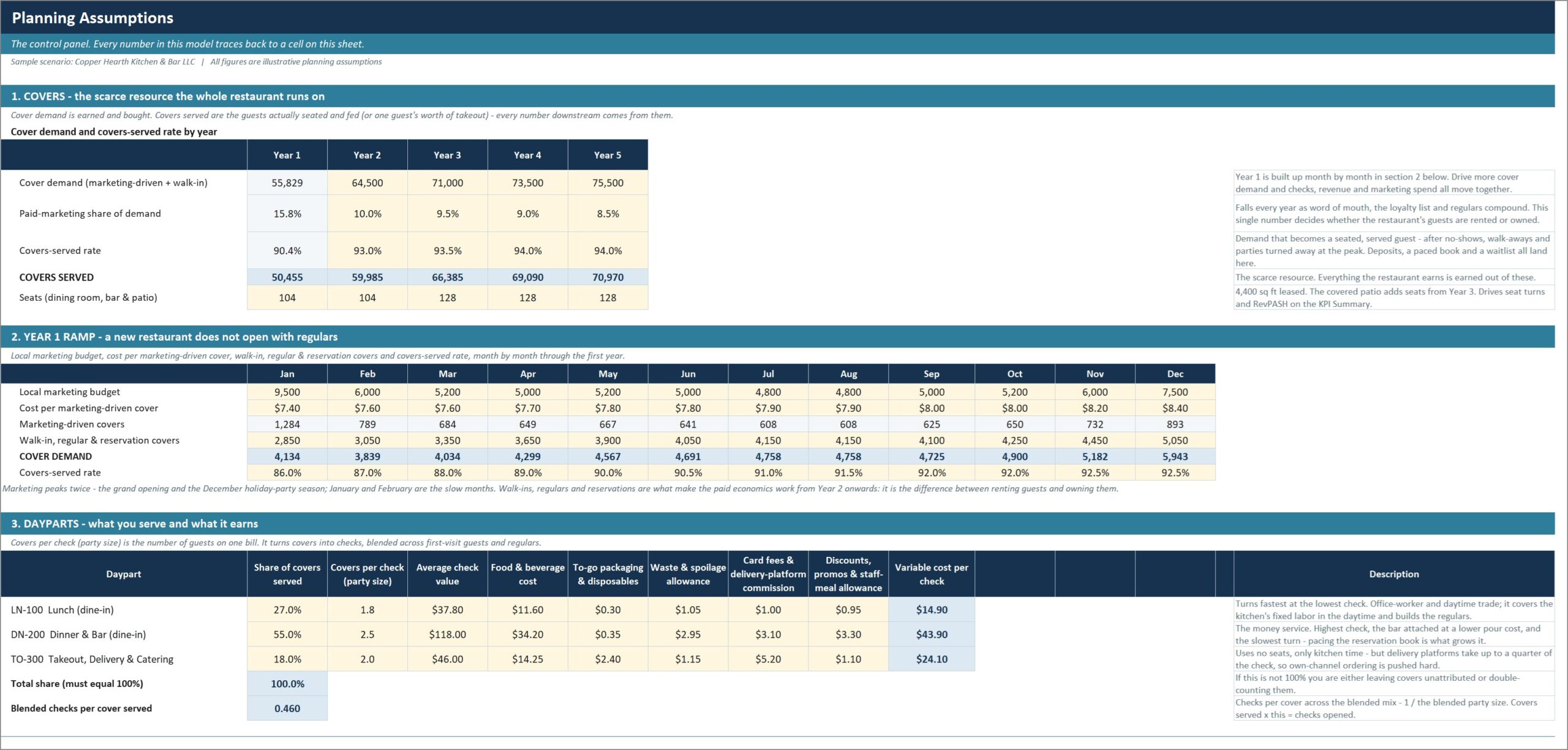Select Dinner waste & spoilage $2.95
1568x750 pixels.
coord(688,634)
